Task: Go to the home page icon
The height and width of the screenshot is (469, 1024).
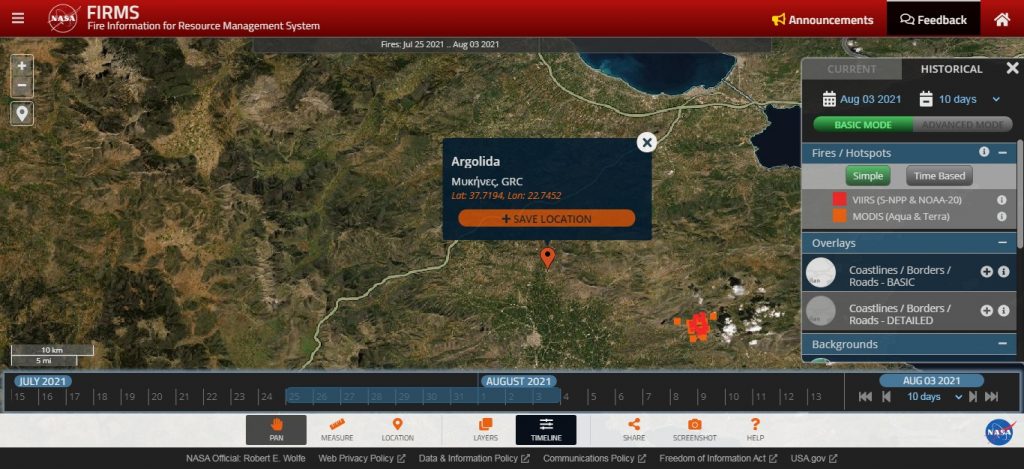Action: [x=1002, y=20]
